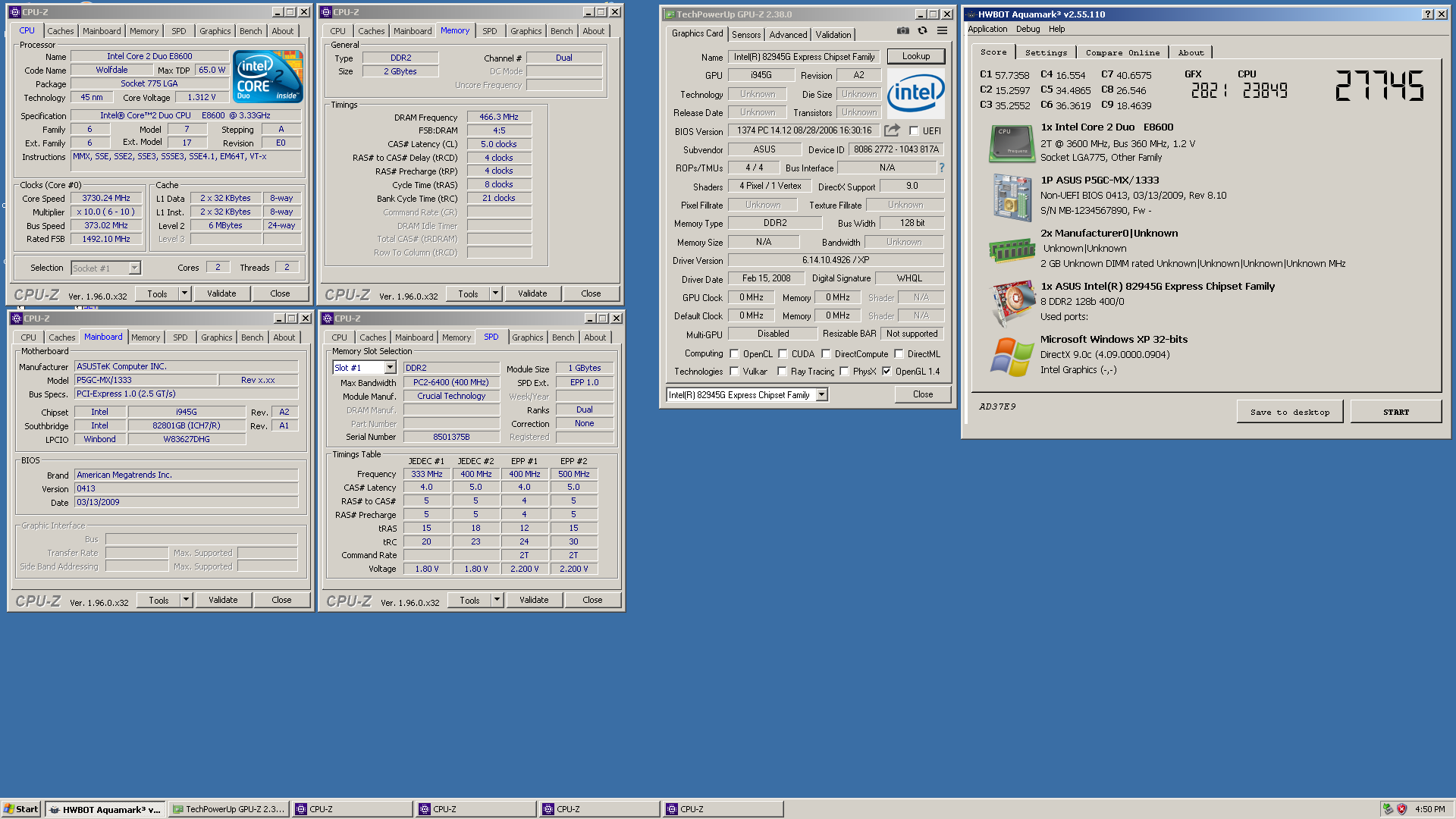Open the Validation tab in GPU-Z
The height and width of the screenshot is (819, 1456).
tap(833, 35)
